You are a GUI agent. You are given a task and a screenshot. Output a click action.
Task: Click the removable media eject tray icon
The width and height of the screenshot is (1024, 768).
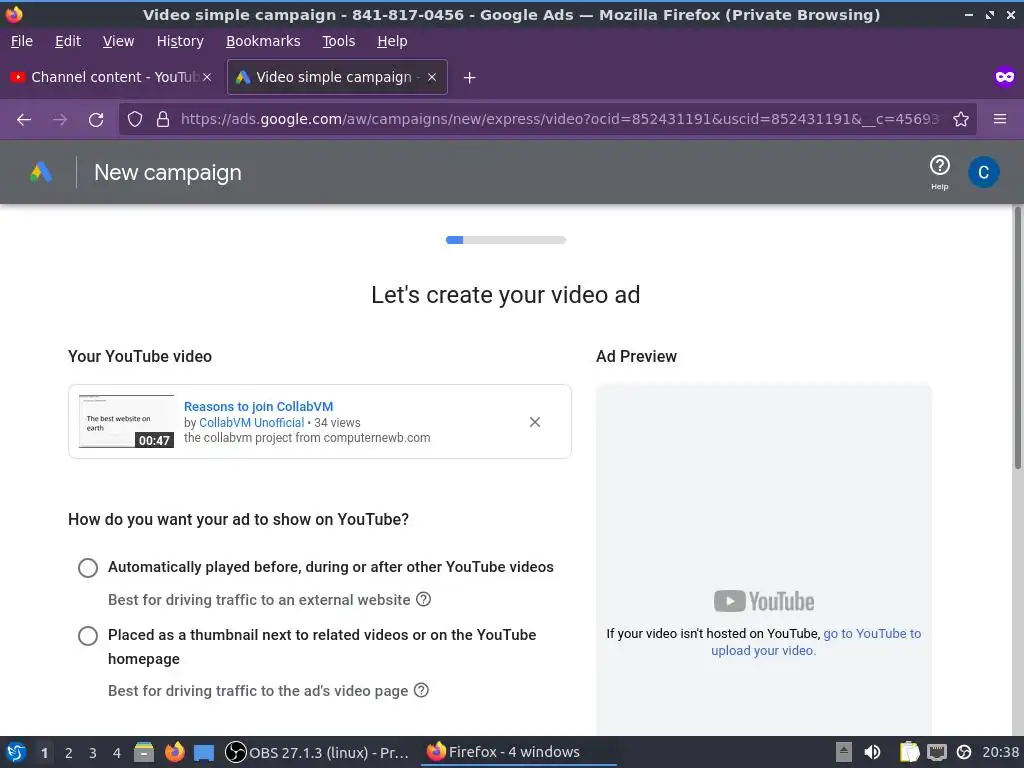click(844, 752)
